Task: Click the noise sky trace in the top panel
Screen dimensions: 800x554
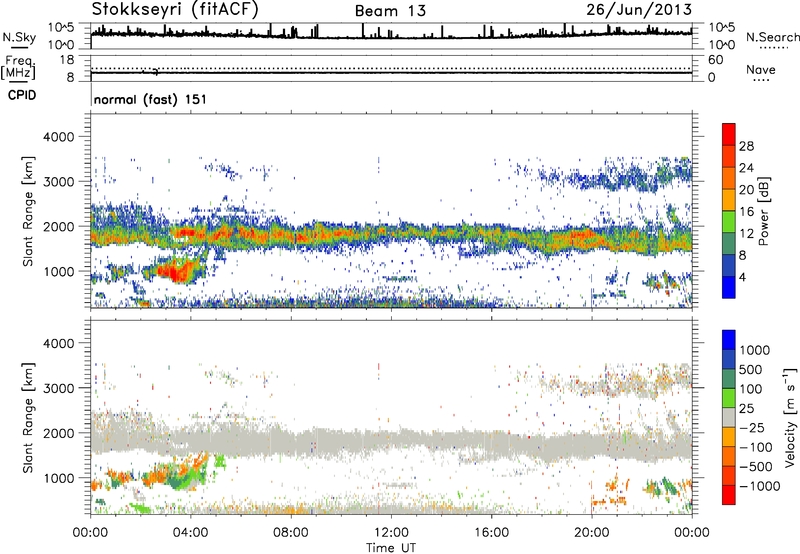Action: point(391,36)
